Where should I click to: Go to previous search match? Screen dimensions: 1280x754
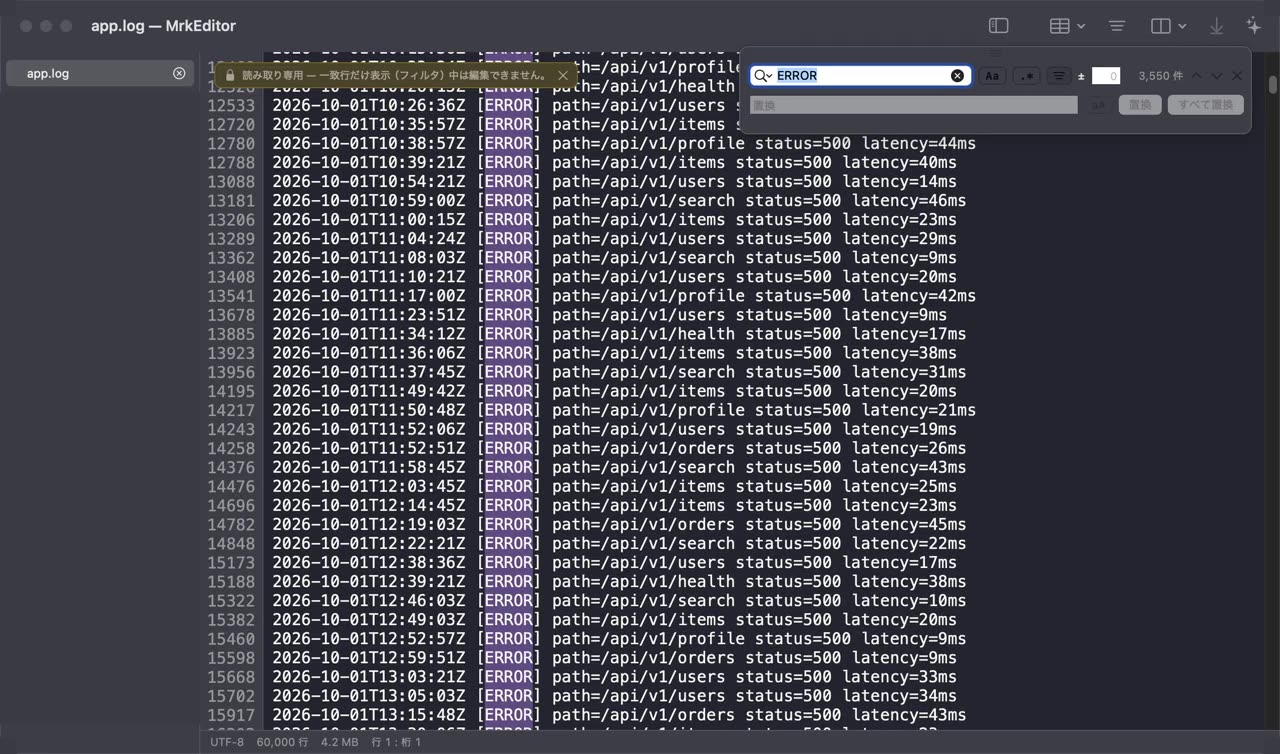tap(1197, 76)
